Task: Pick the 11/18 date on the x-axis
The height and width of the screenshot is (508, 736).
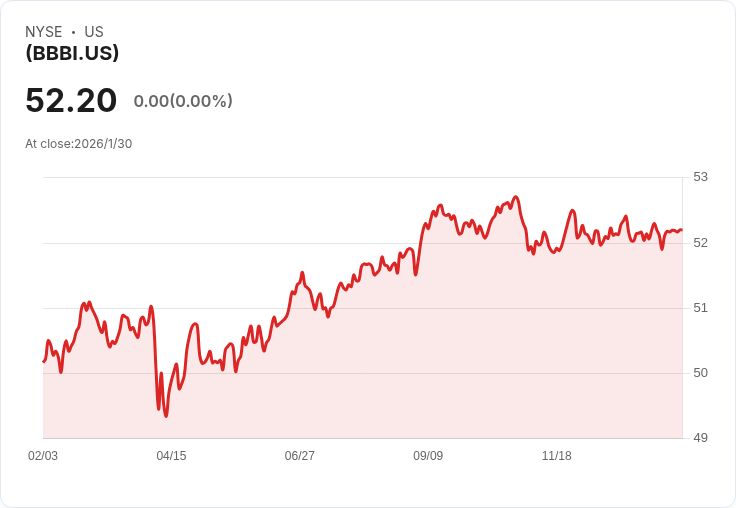Action: 556,455
